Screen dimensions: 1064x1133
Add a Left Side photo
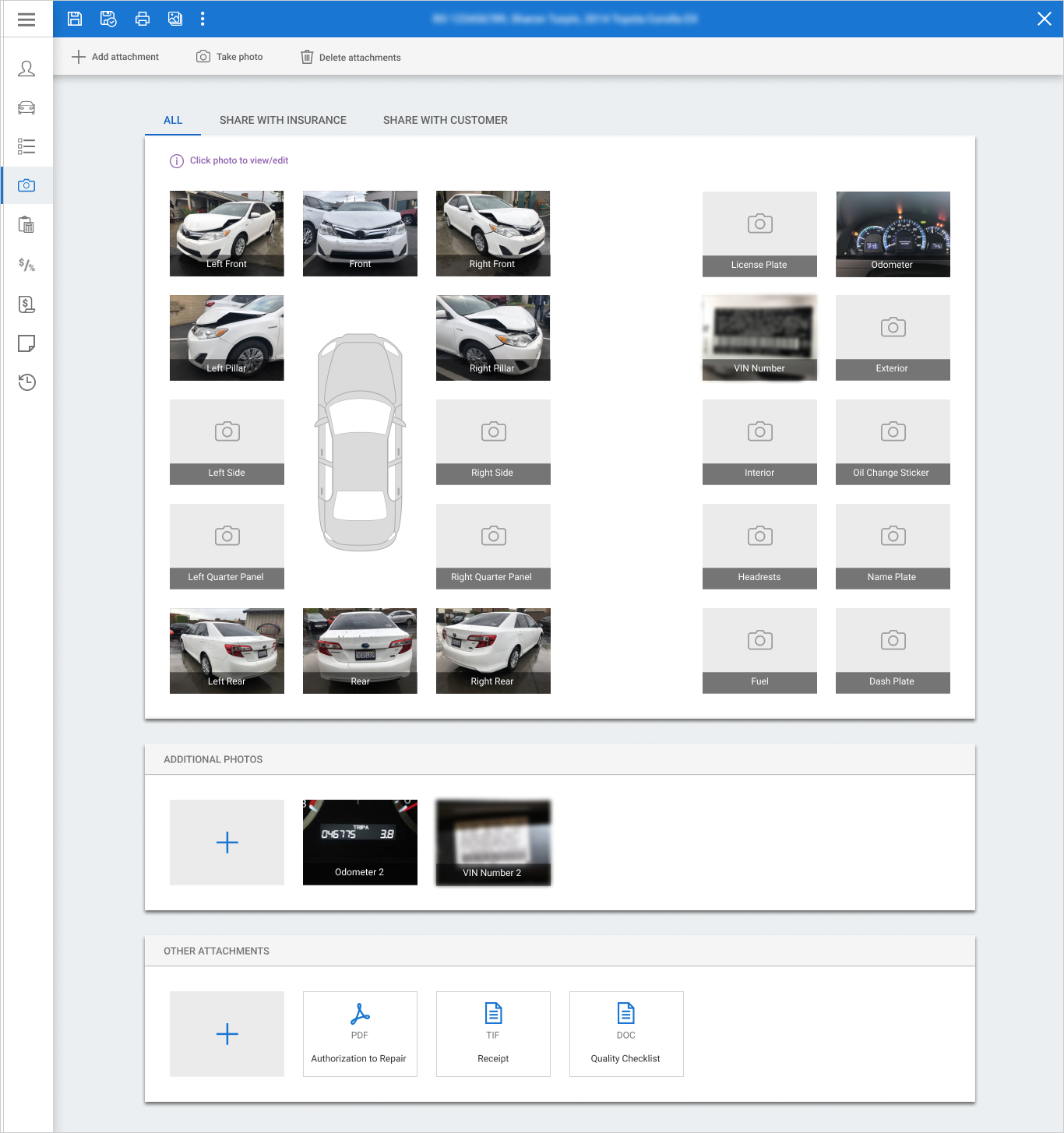(x=227, y=442)
